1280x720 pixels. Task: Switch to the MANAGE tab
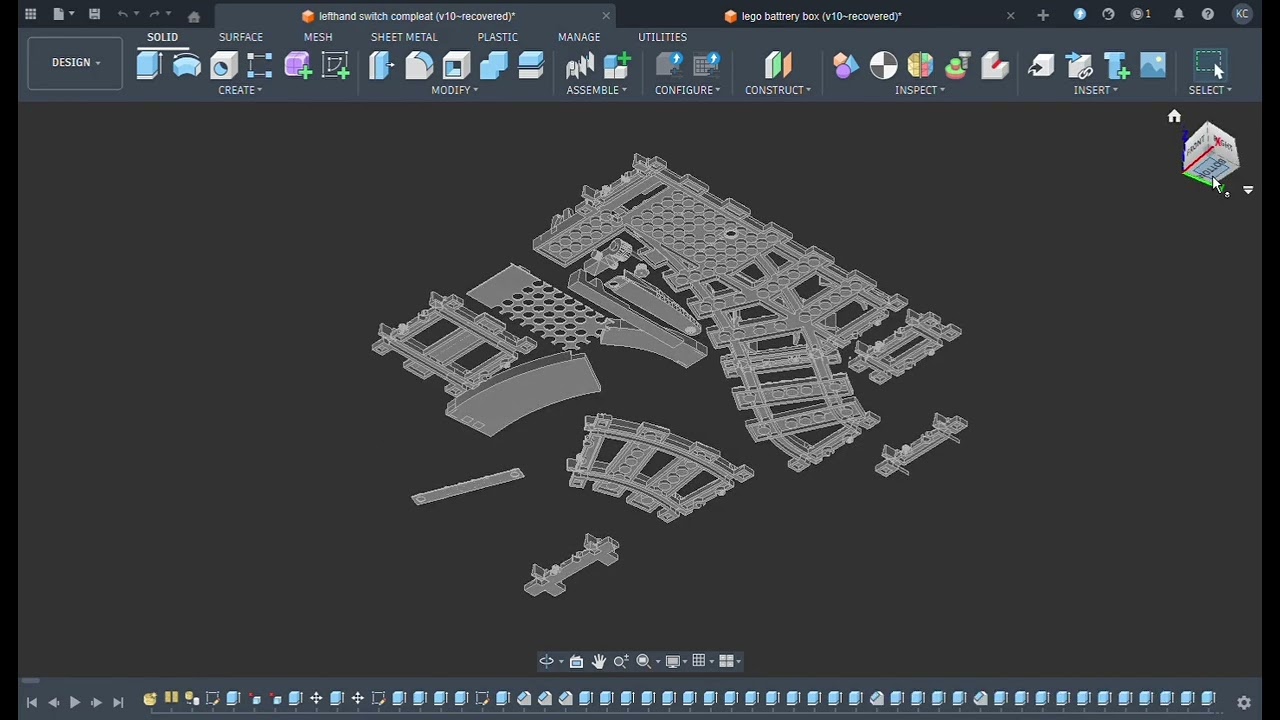579,37
